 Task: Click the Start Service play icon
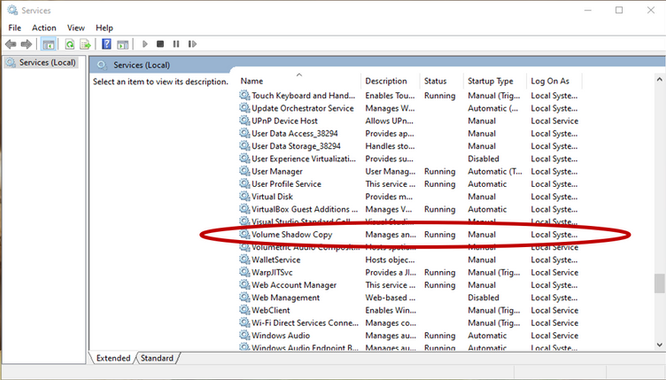(145, 44)
